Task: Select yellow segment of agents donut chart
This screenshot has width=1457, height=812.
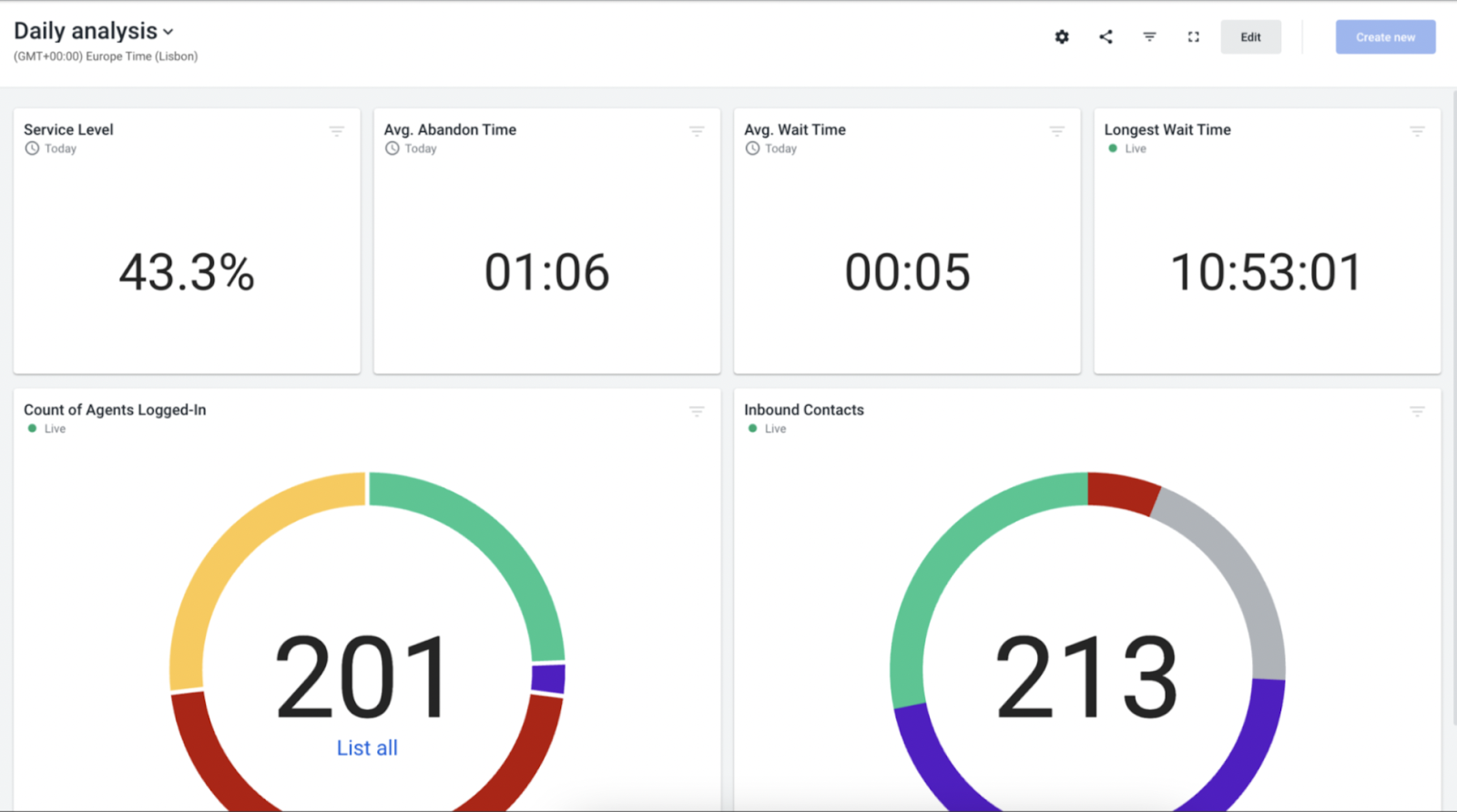Action: (x=239, y=544)
